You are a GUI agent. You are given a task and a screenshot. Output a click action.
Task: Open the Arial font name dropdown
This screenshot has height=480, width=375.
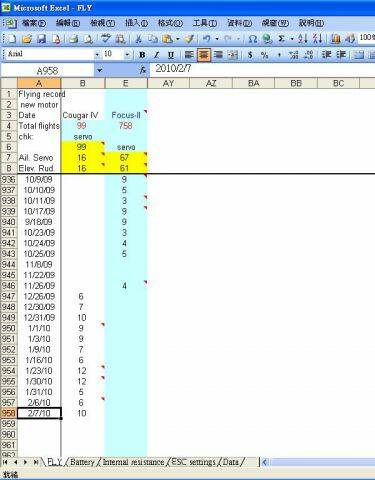coord(97,54)
